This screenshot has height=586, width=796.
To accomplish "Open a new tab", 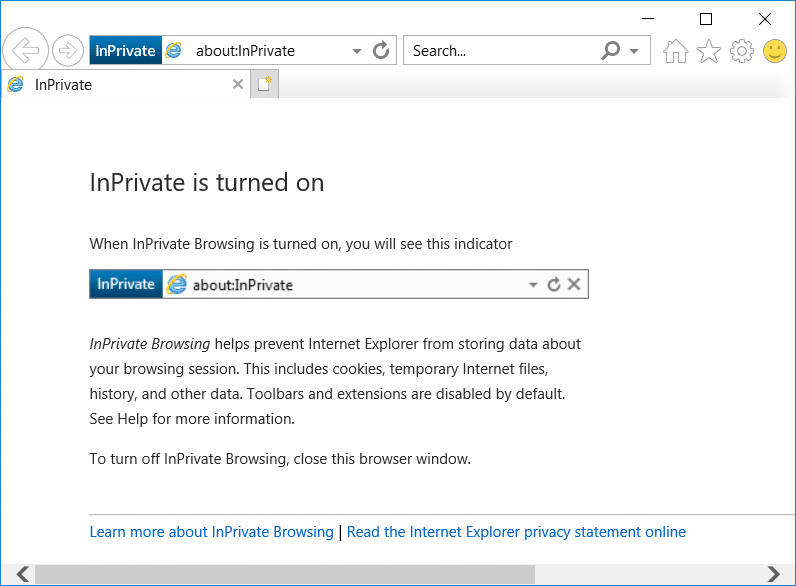I will [x=264, y=85].
